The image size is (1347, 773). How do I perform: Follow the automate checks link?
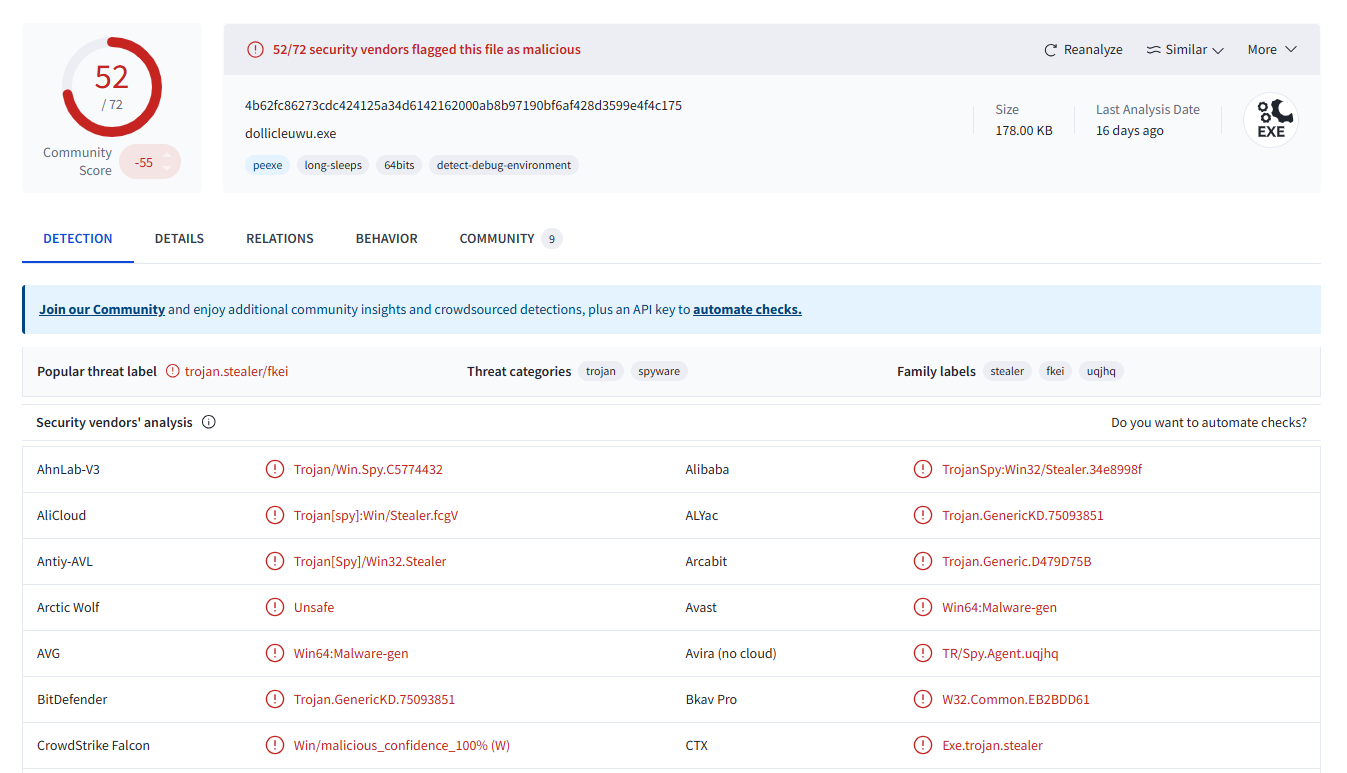(x=747, y=310)
